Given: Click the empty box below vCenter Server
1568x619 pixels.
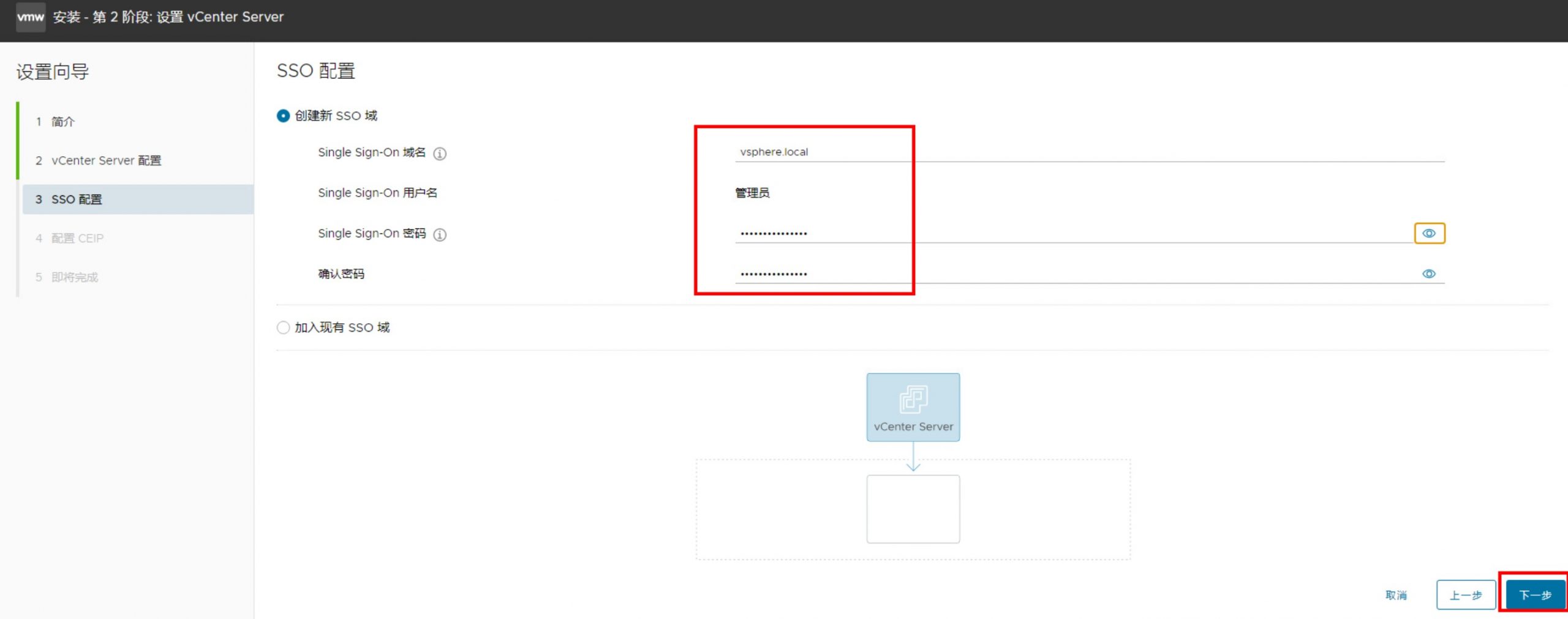Looking at the screenshot, I should click(x=913, y=509).
